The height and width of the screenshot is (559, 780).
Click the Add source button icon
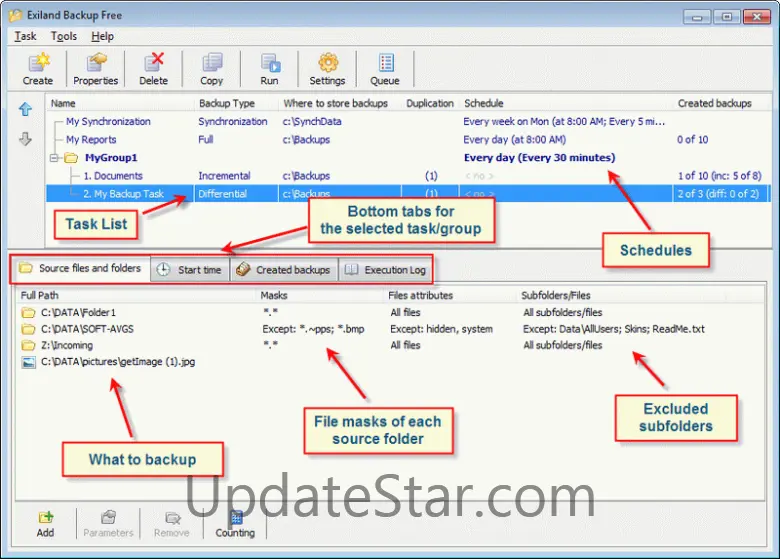coord(45,517)
